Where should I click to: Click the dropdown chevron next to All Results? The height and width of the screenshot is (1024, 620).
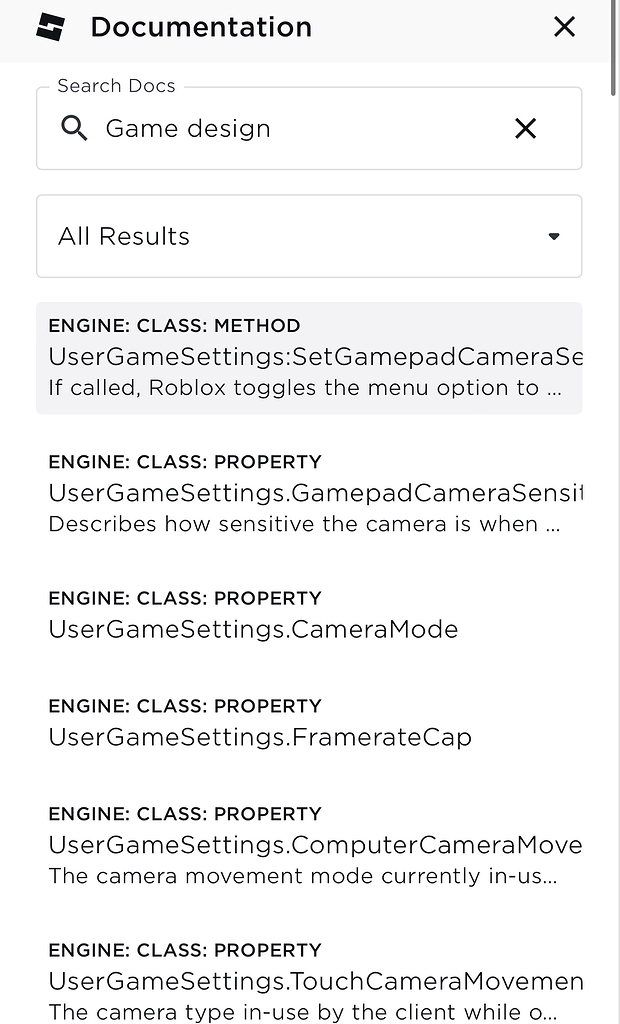click(x=554, y=237)
